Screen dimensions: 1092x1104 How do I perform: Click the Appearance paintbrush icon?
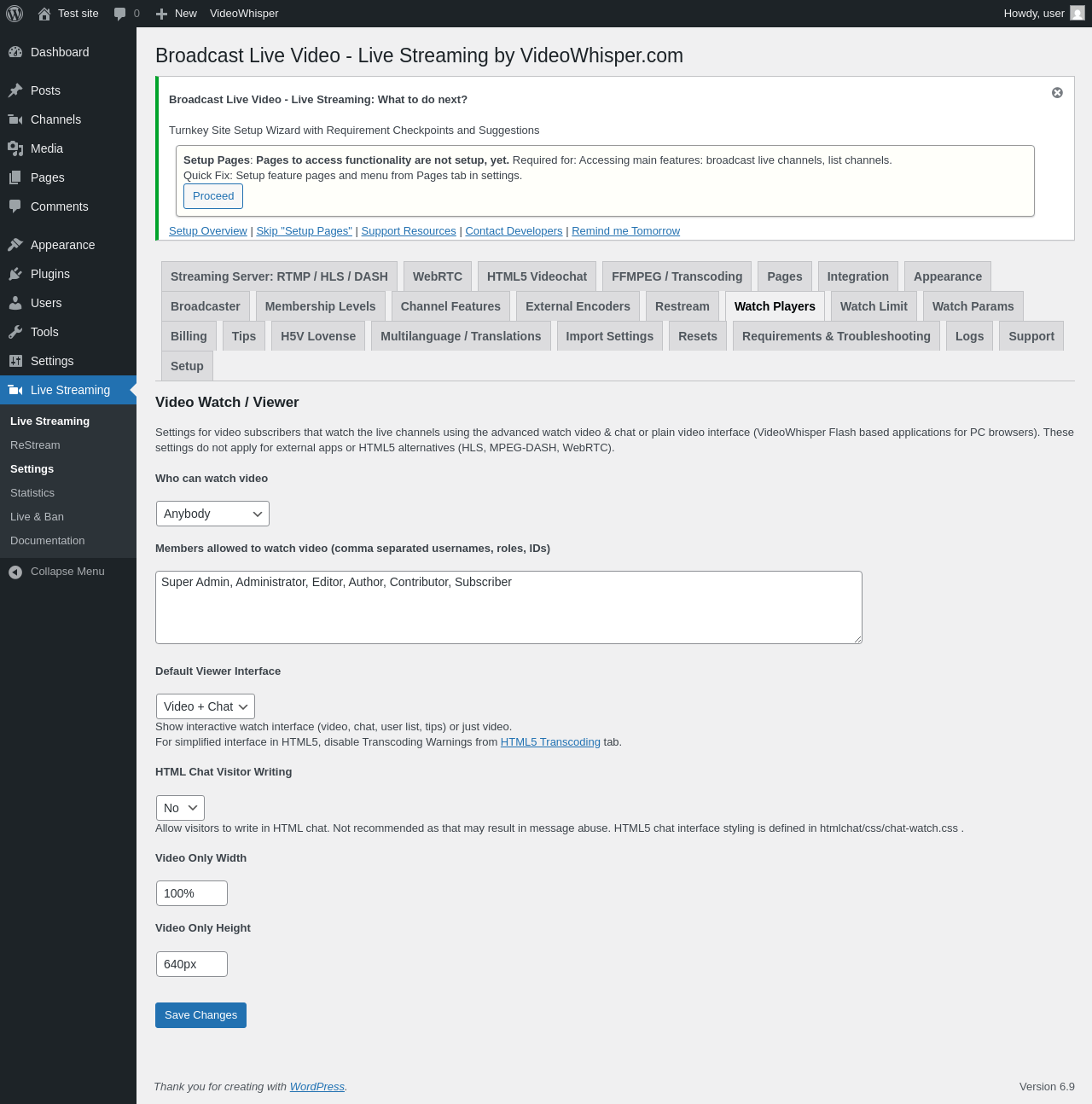tap(15, 245)
